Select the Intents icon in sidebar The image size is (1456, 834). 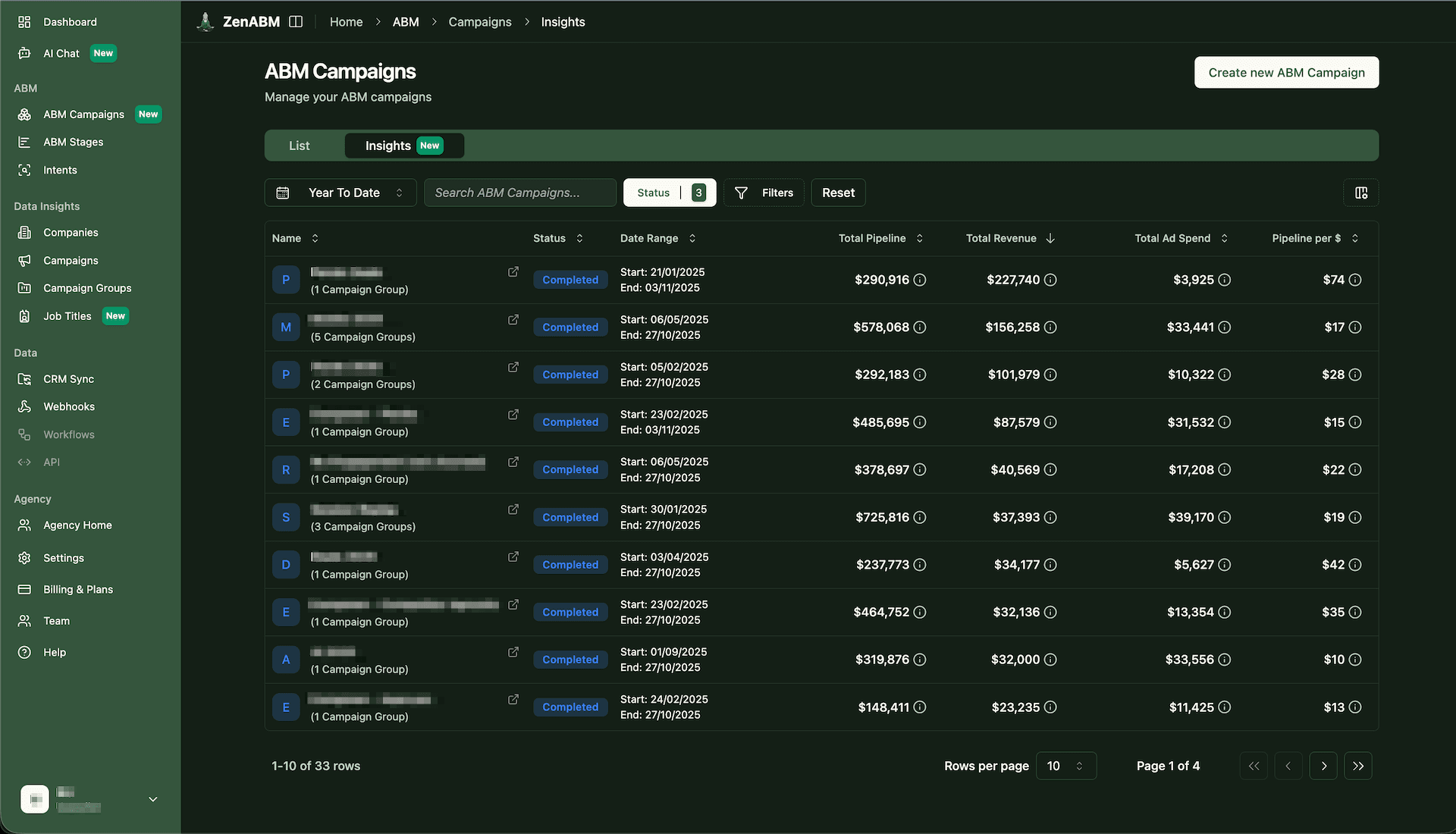(x=24, y=170)
